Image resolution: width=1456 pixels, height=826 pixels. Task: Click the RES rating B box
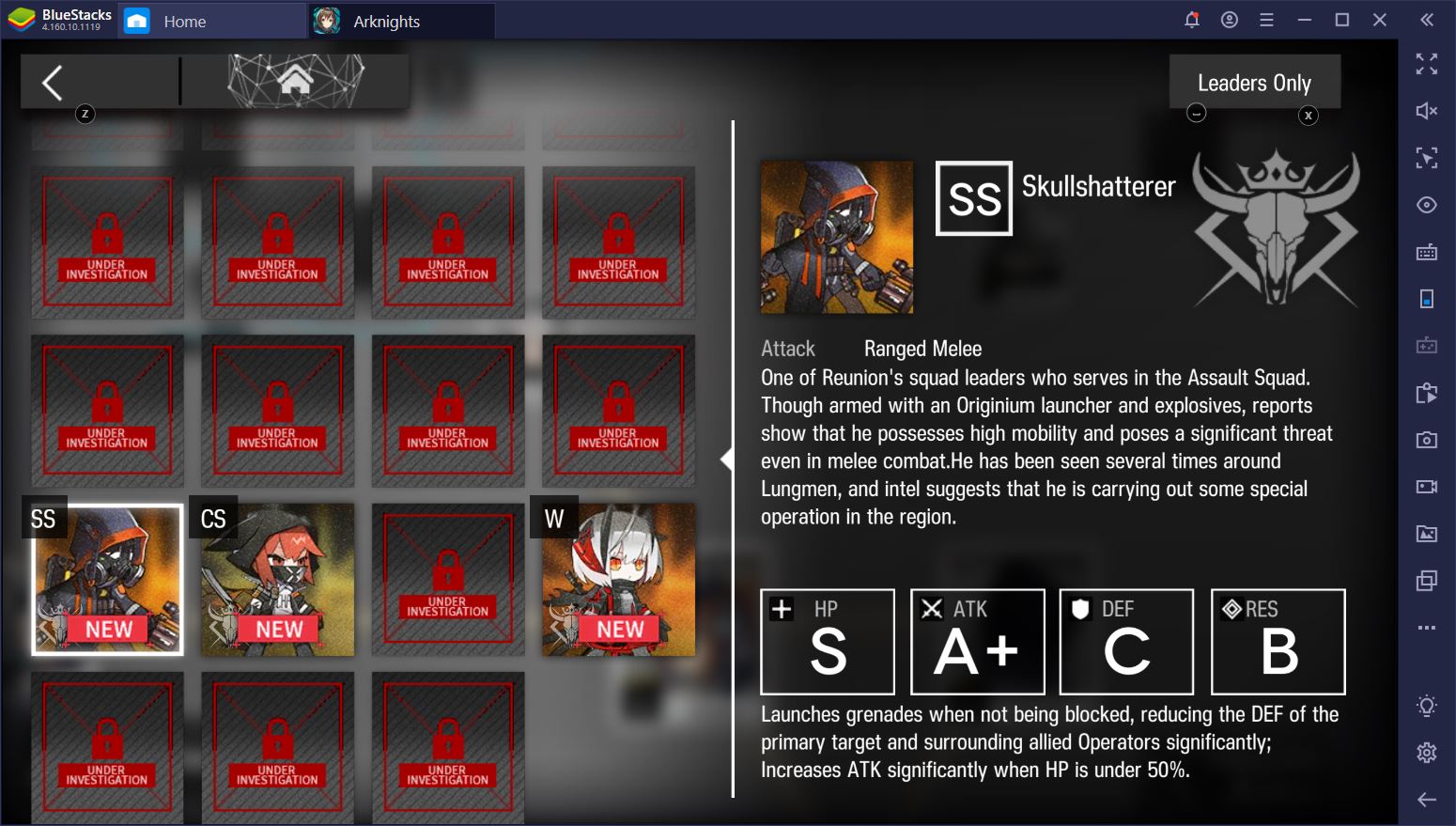click(x=1278, y=642)
